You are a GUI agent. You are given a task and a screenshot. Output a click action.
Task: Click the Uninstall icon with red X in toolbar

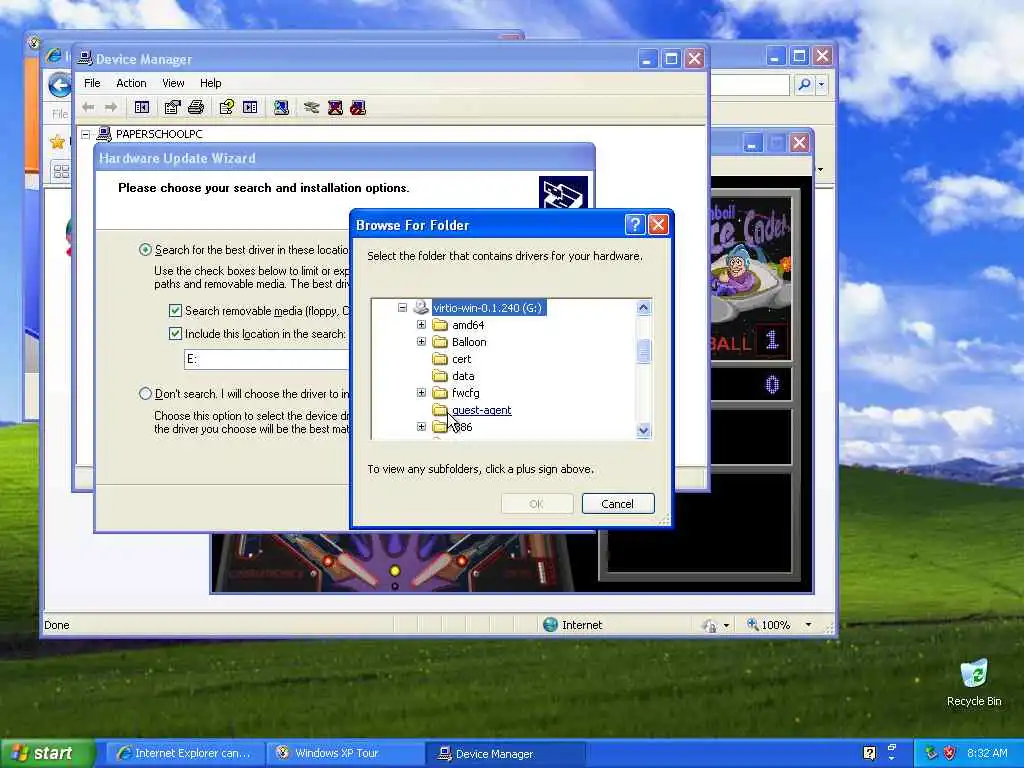pyautogui.click(x=335, y=107)
